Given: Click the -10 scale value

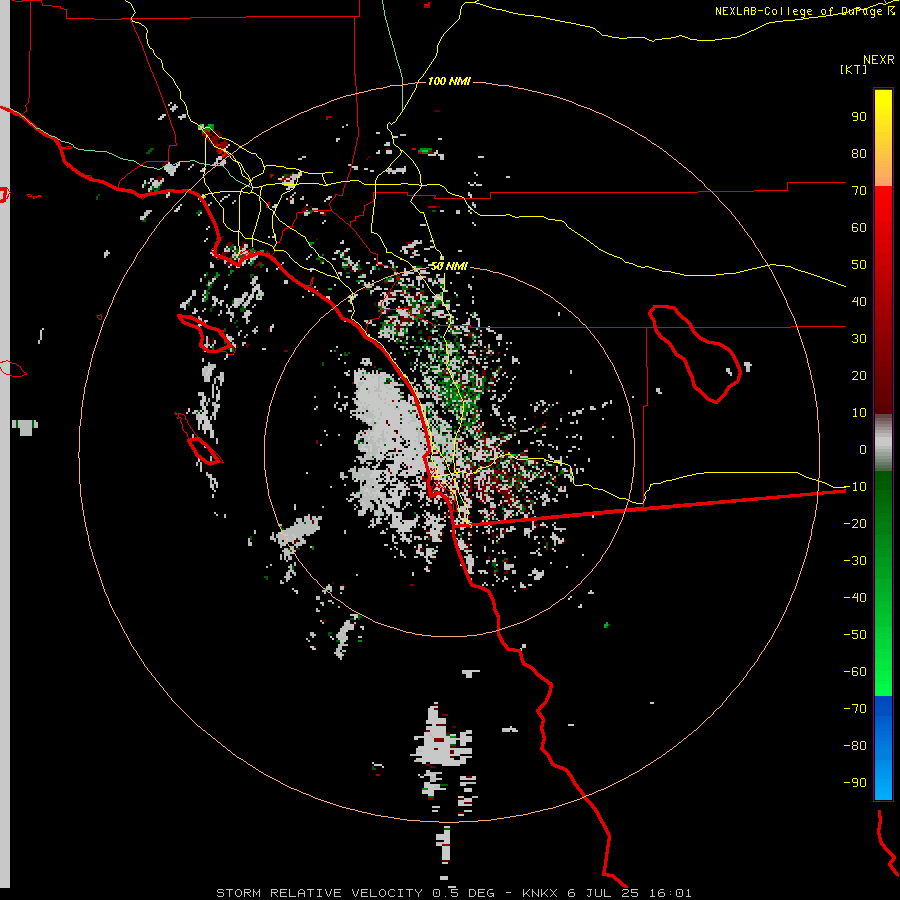Looking at the screenshot, I should 855,487.
